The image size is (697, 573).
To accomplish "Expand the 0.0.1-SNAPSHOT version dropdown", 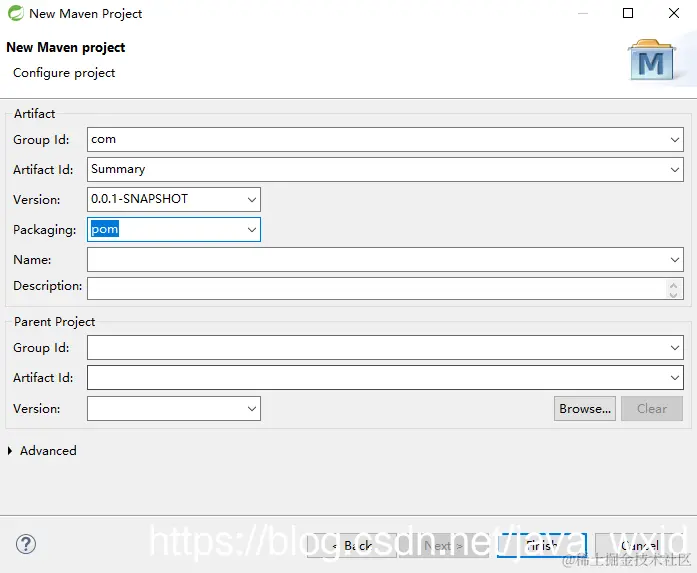I will (x=252, y=199).
